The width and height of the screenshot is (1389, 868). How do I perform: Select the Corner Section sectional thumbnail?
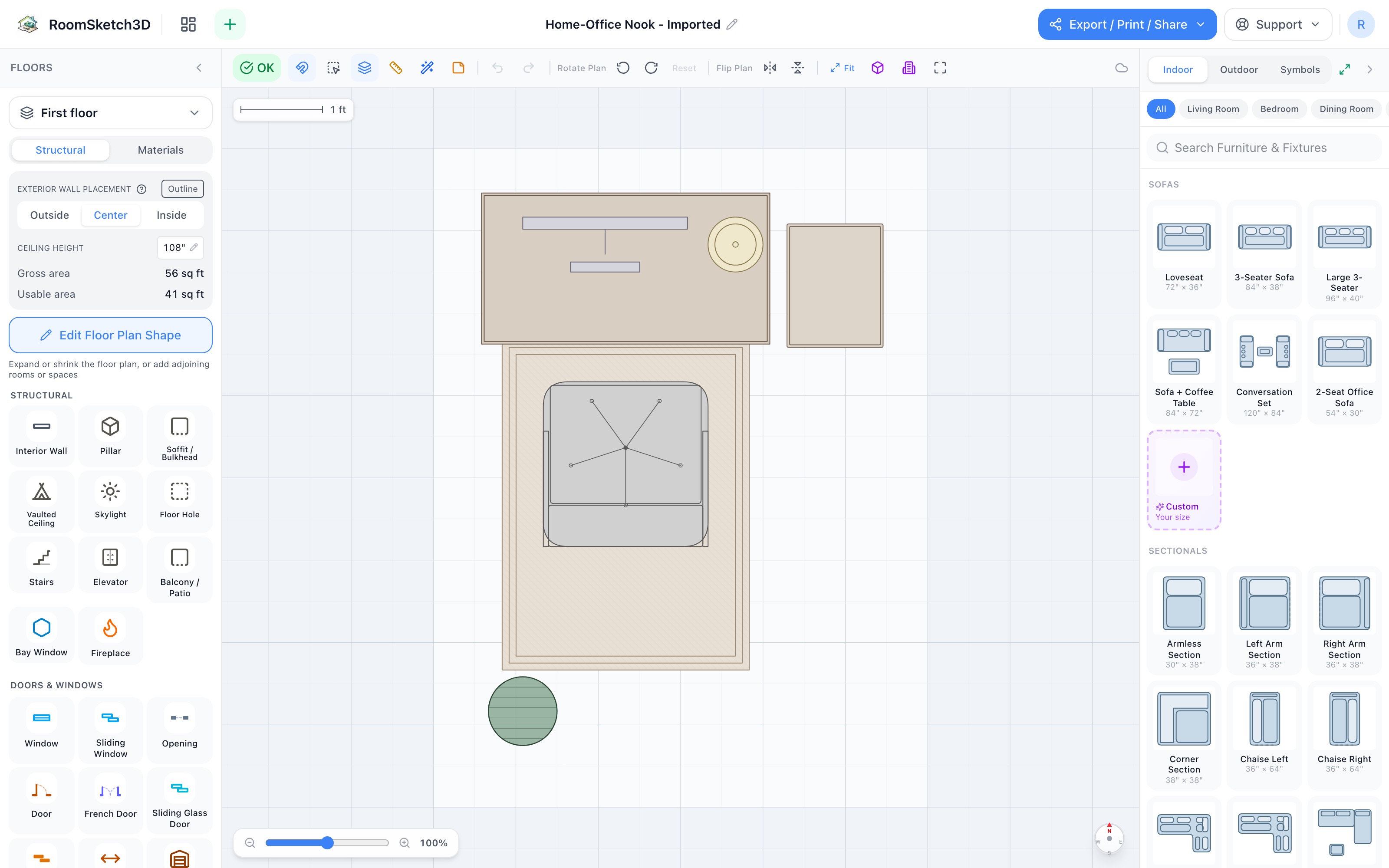point(1184,736)
